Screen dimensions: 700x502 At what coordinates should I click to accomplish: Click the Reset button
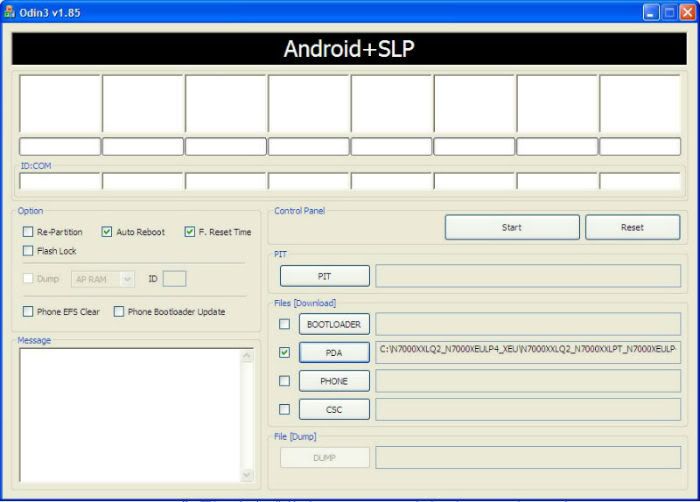coord(633,227)
